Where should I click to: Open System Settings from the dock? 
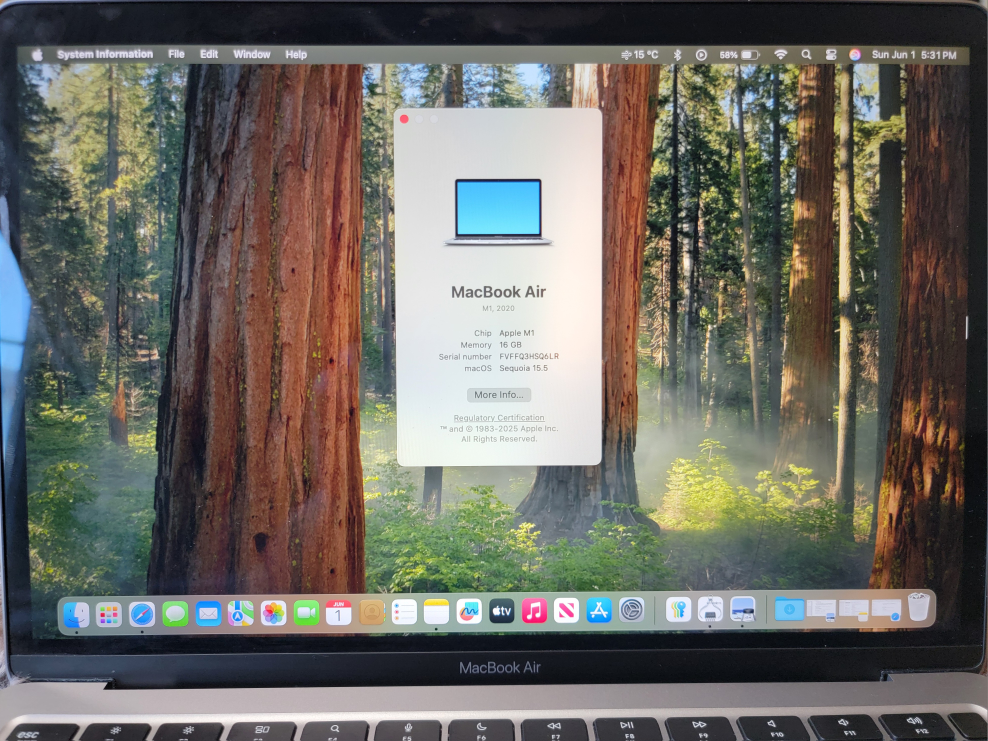coord(631,610)
